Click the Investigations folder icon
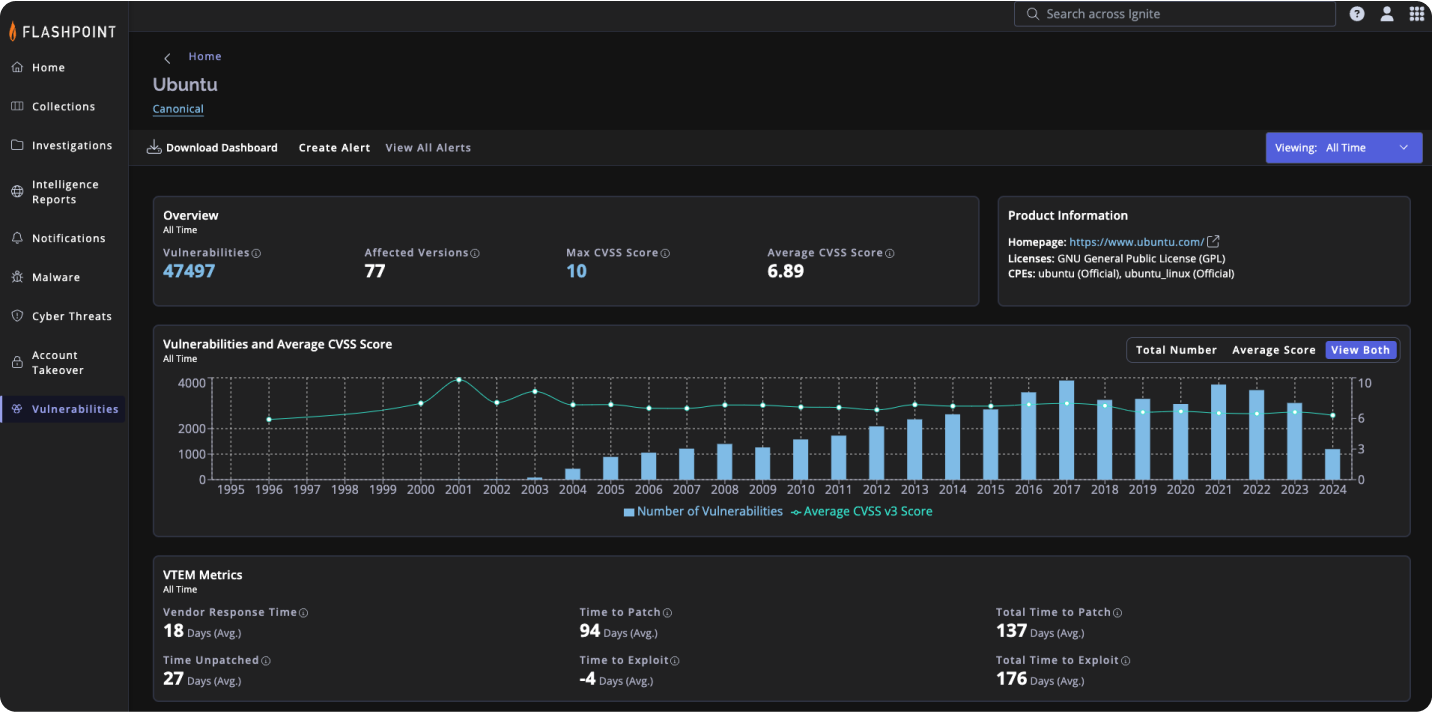 17,146
